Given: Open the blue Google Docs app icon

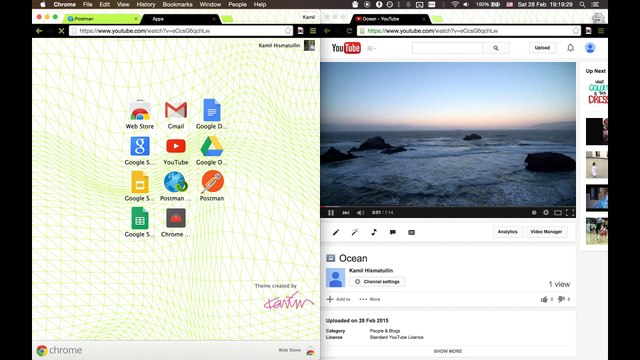Looking at the screenshot, I should [x=212, y=110].
